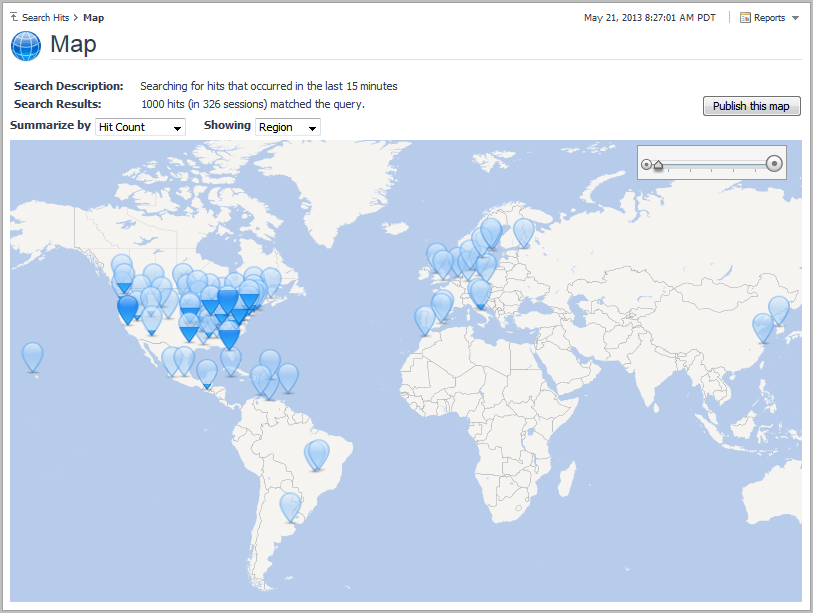Click the map pin over Italy

tap(481, 294)
